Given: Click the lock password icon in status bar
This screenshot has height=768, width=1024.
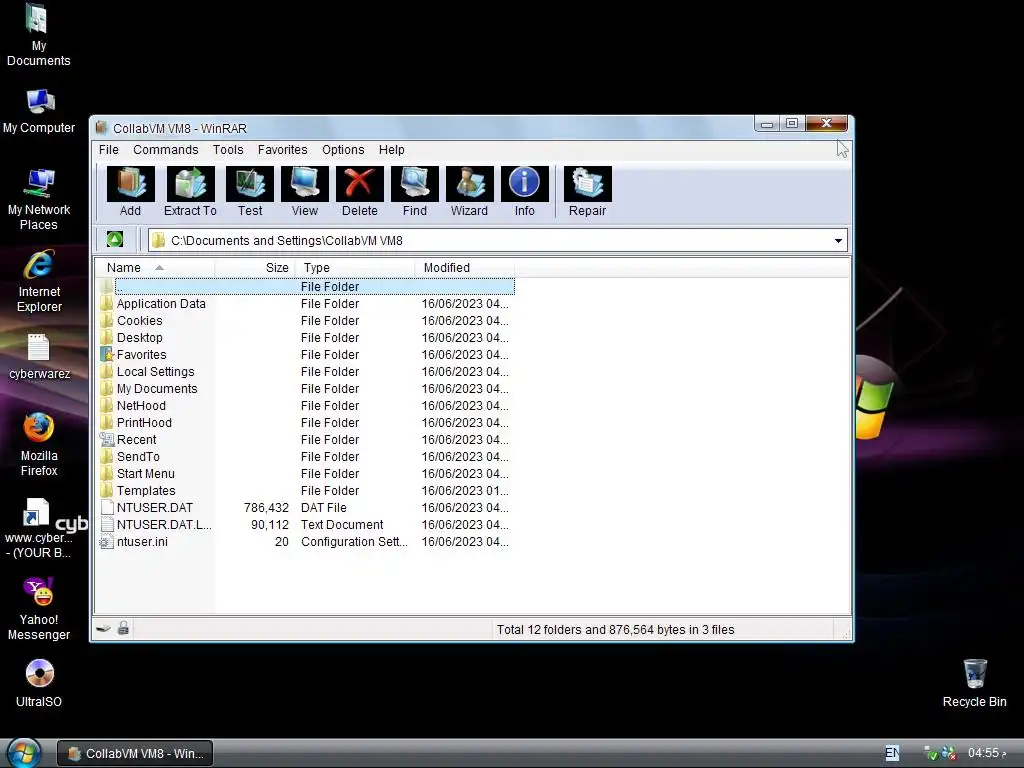Looking at the screenshot, I should coord(123,629).
